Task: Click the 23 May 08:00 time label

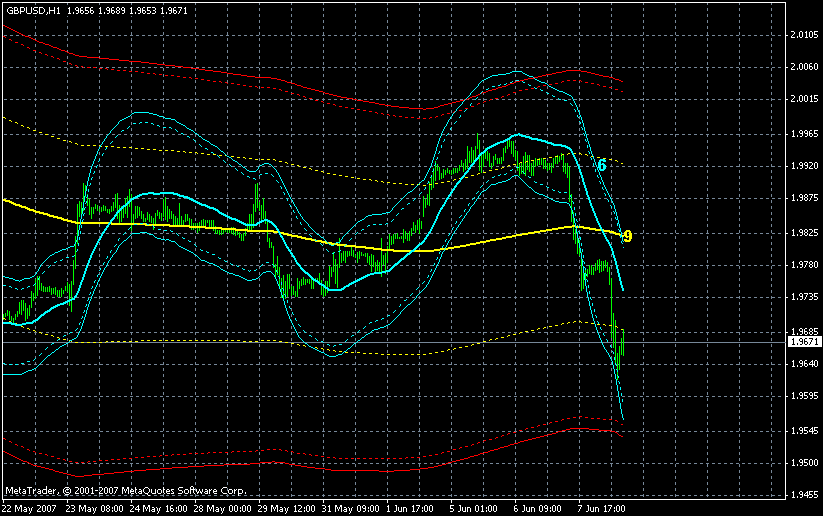Action: coord(94,509)
